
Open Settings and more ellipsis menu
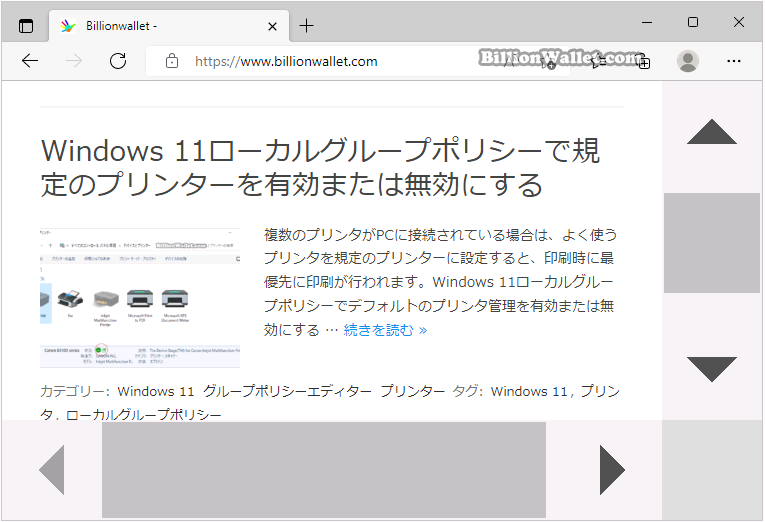click(x=733, y=61)
